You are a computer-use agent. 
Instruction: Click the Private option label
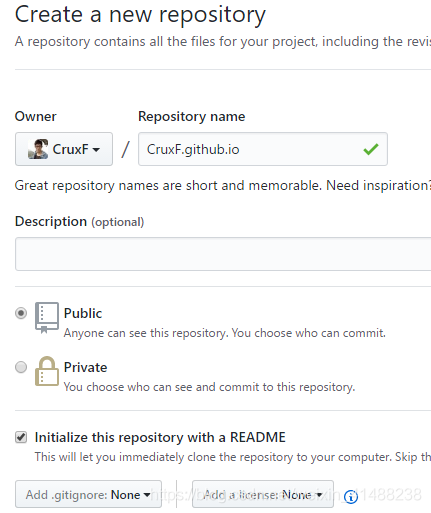(x=85, y=367)
